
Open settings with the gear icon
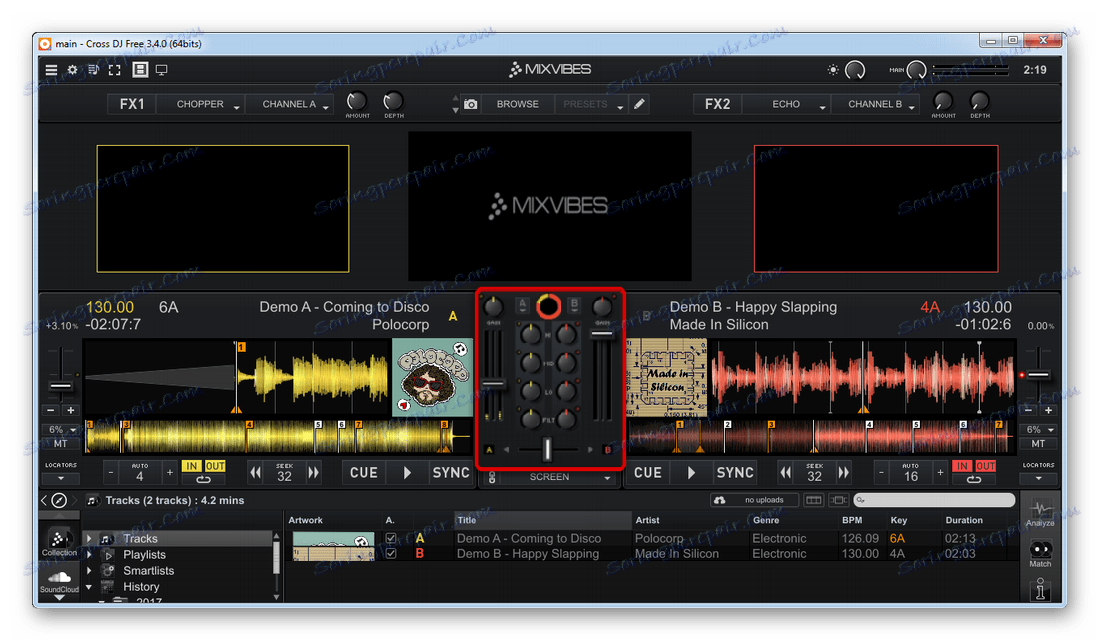(72, 70)
